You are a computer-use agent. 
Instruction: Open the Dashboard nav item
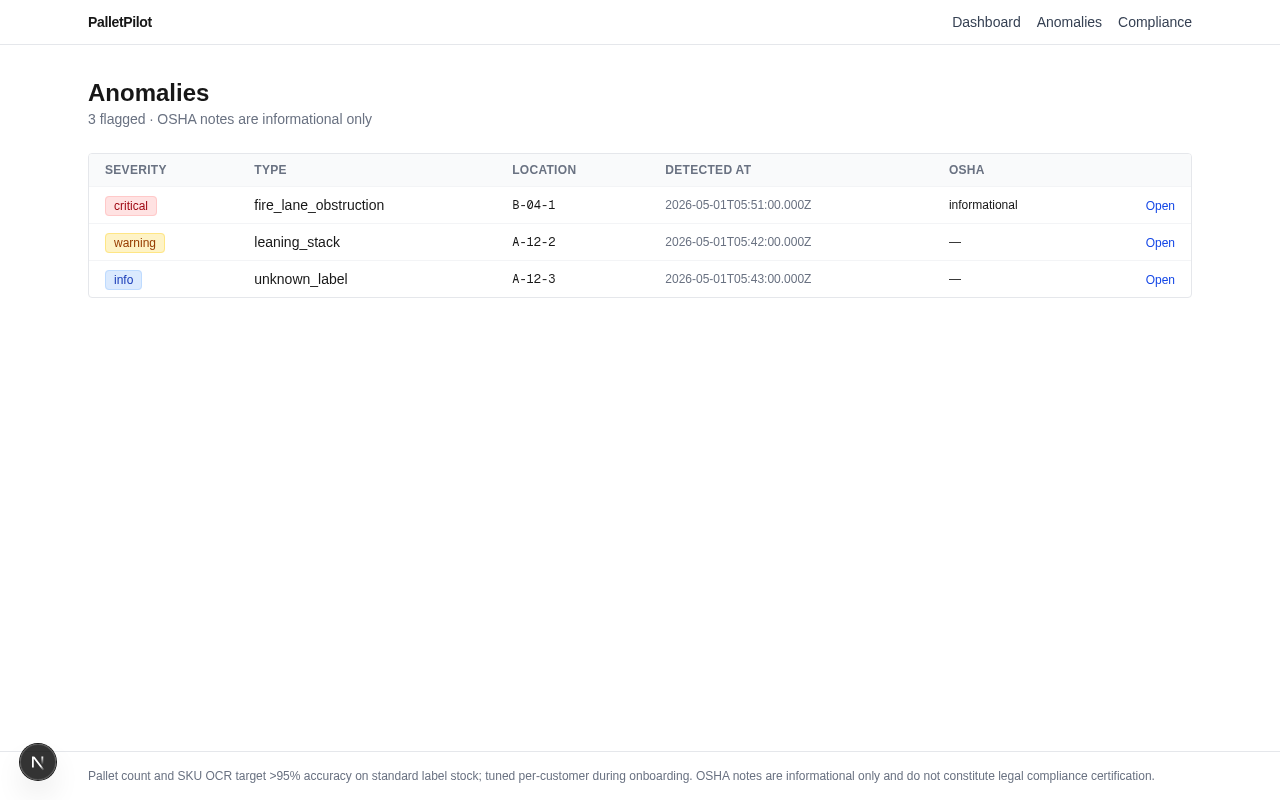tap(986, 22)
